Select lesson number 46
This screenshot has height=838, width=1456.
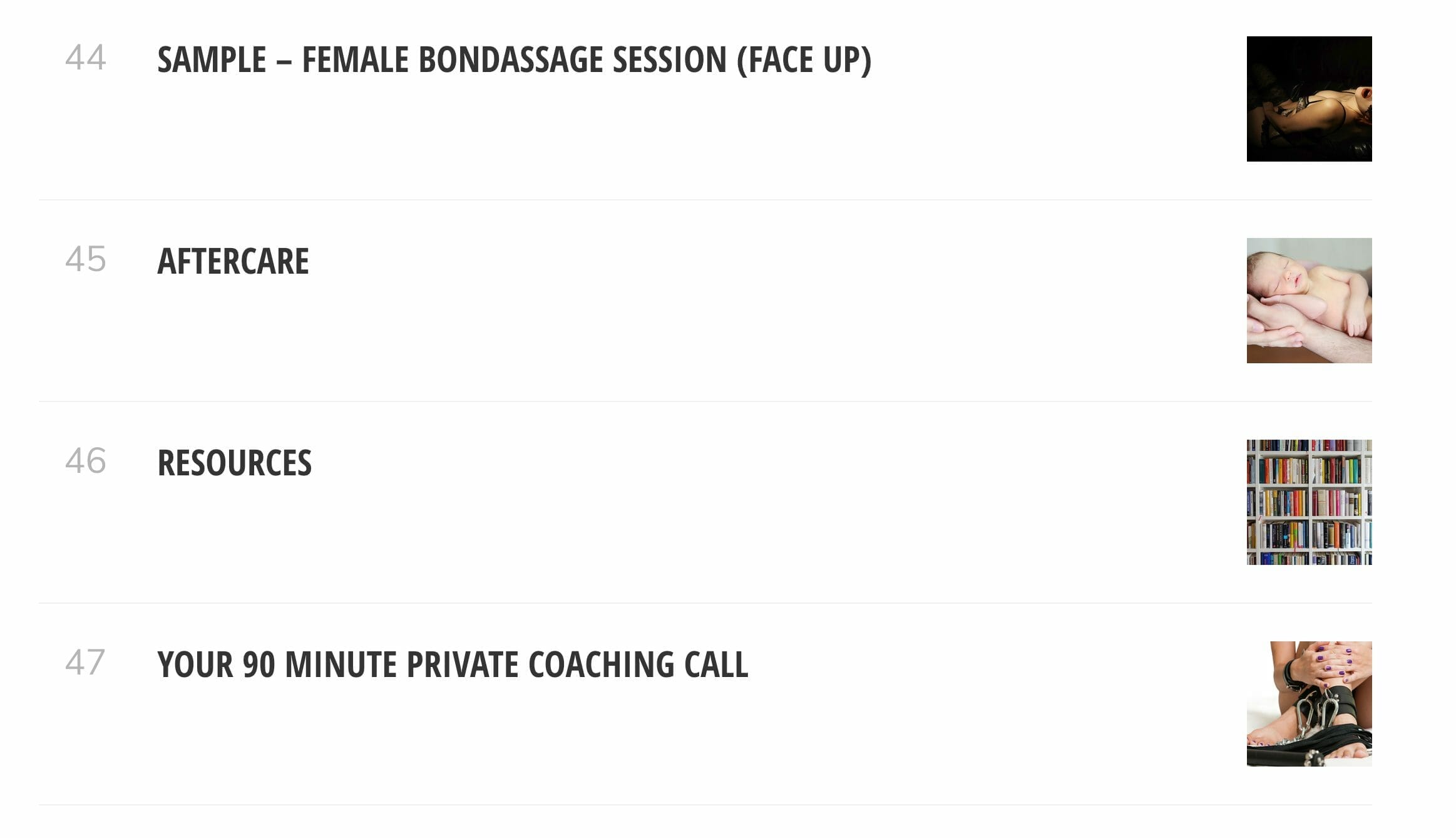pos(86,461)
